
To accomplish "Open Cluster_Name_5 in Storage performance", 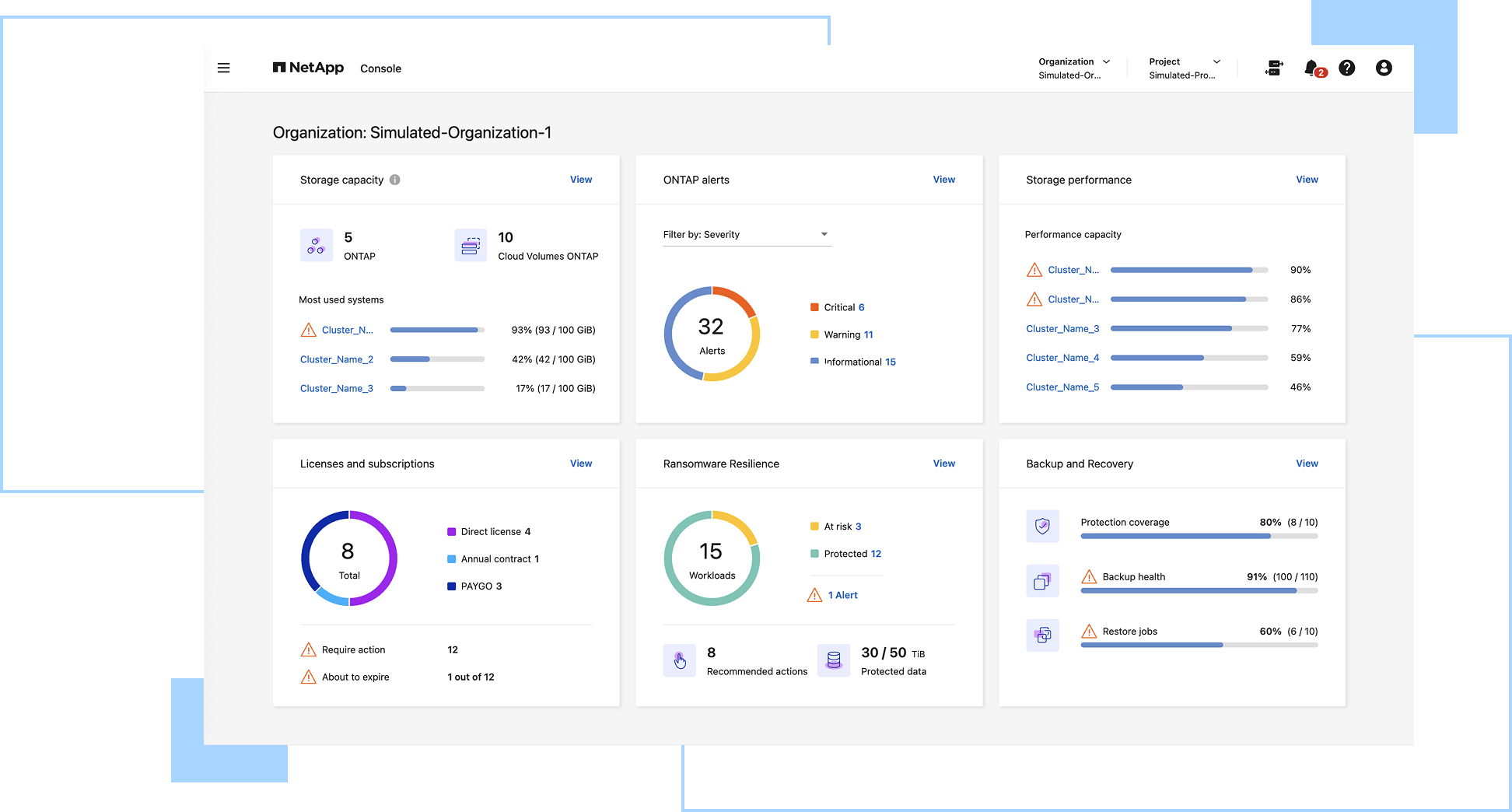I will pos(1062,387).
